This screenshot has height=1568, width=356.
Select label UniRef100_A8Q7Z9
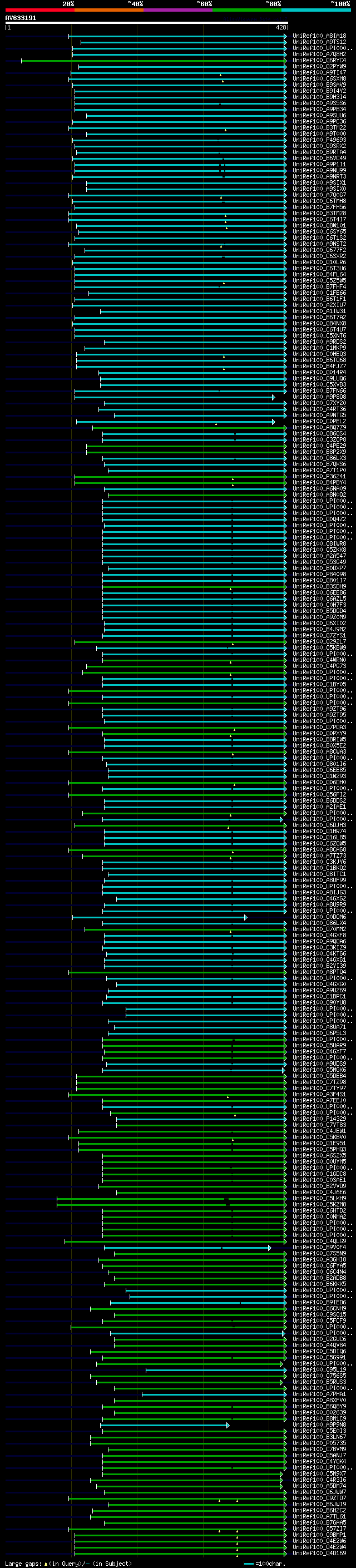(x=319, y=427)
